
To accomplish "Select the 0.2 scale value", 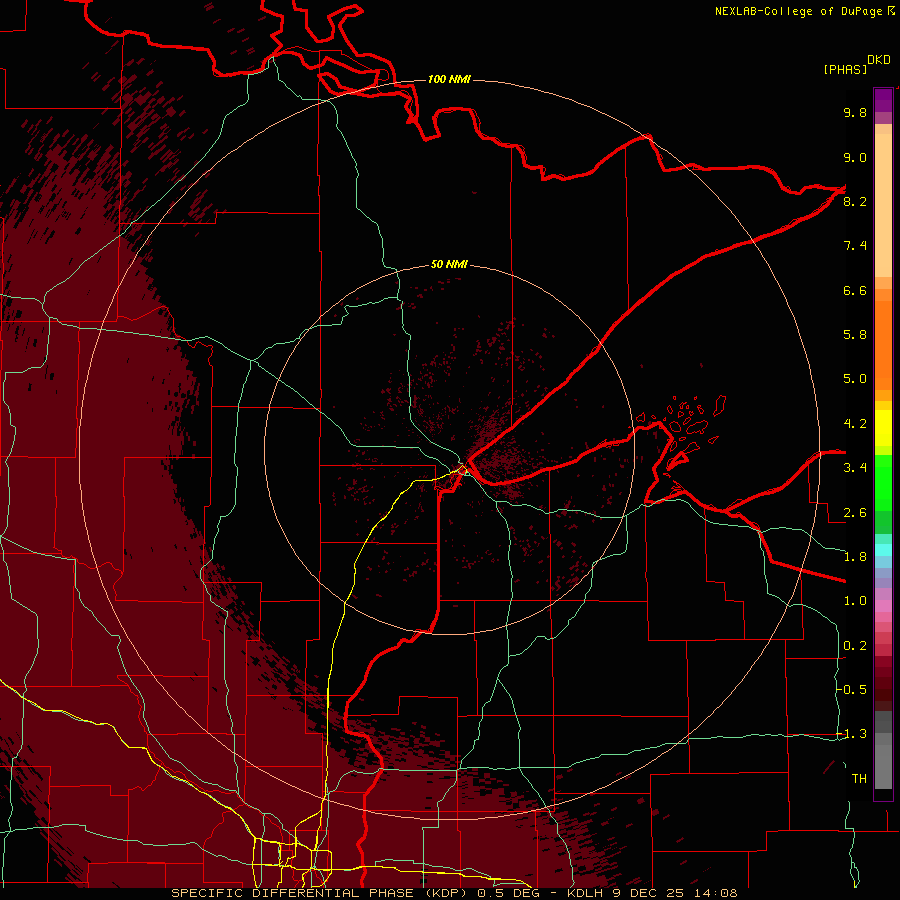I will coord(855,646).
